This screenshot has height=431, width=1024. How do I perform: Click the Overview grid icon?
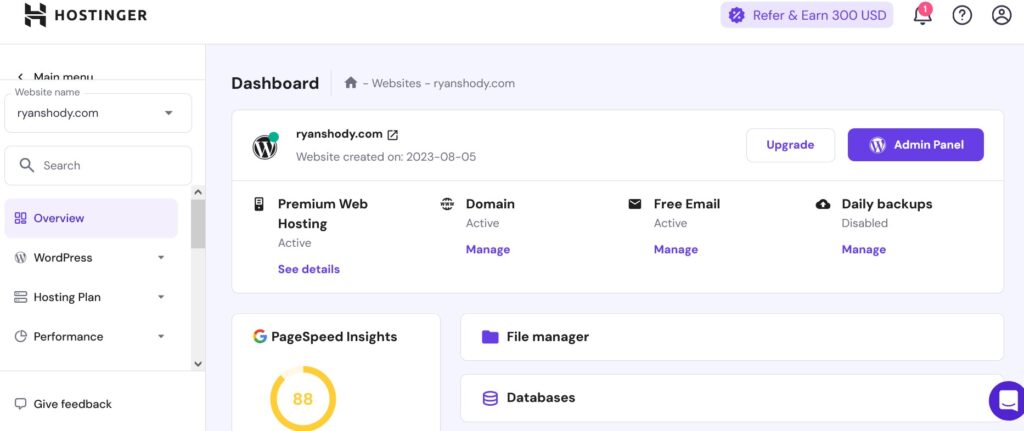(x=20, y=218)
